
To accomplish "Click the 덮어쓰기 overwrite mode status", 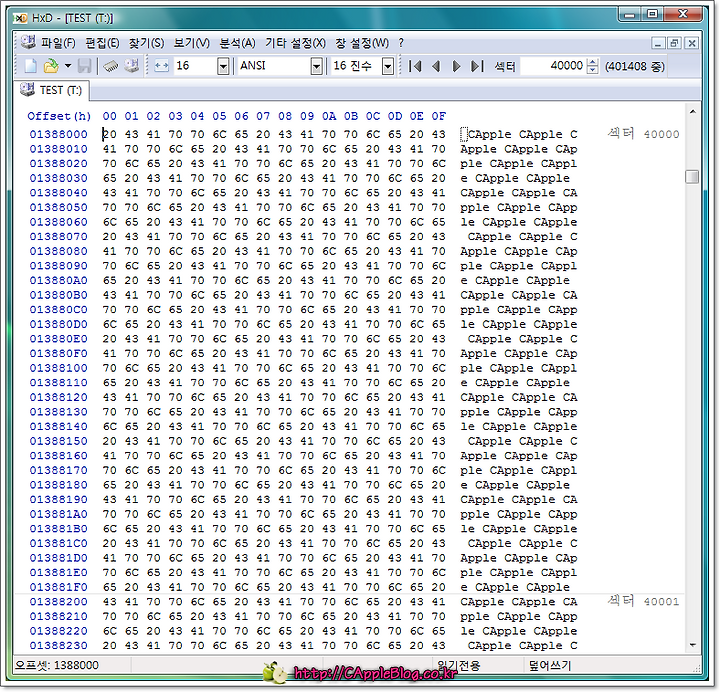I will point(550,665).
